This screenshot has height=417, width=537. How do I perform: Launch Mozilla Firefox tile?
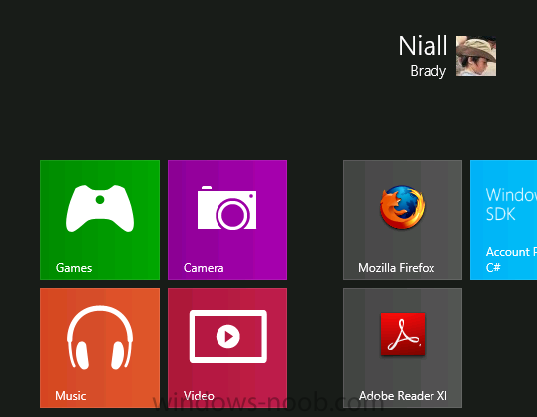[x=402, y=220]
